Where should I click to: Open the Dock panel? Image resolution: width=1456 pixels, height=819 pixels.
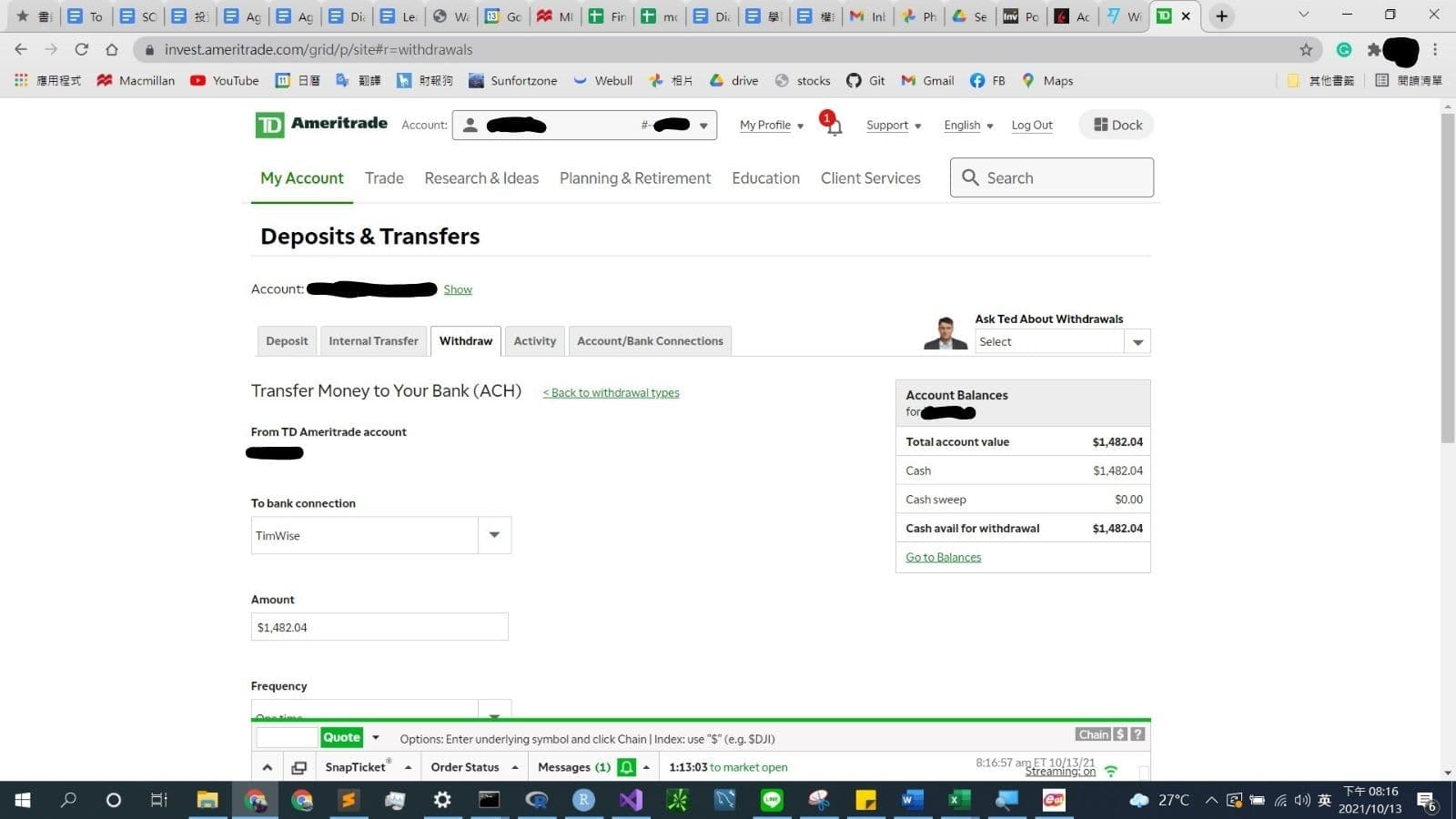tap(1117, 125)
